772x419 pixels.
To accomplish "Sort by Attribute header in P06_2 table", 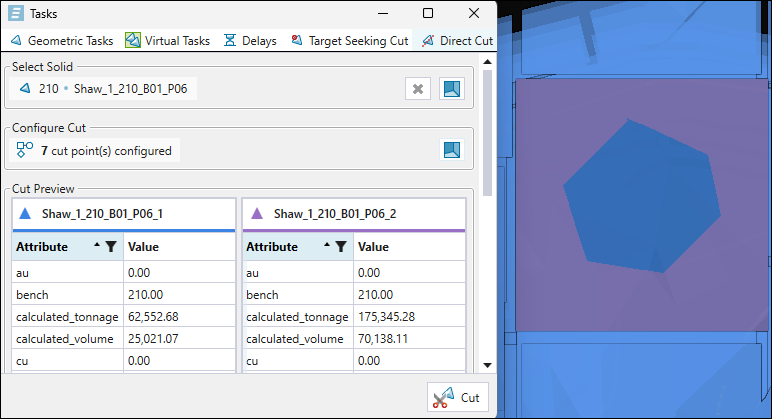I will (272, 247).
